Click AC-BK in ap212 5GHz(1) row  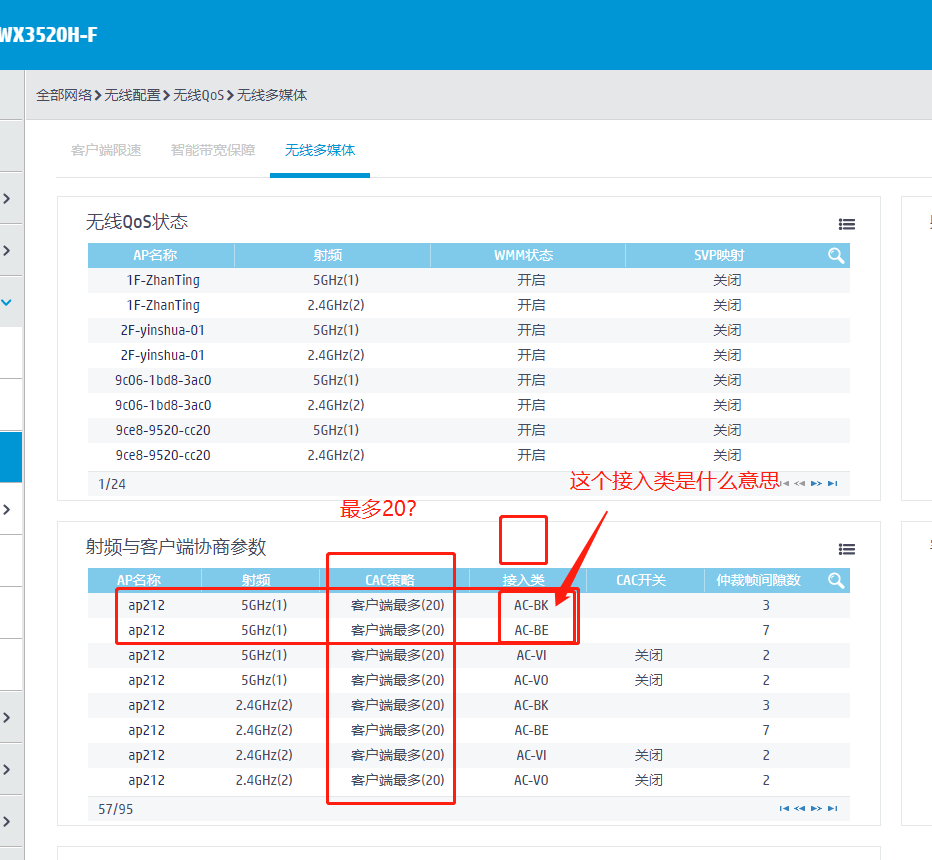click(x=531, y=605)
